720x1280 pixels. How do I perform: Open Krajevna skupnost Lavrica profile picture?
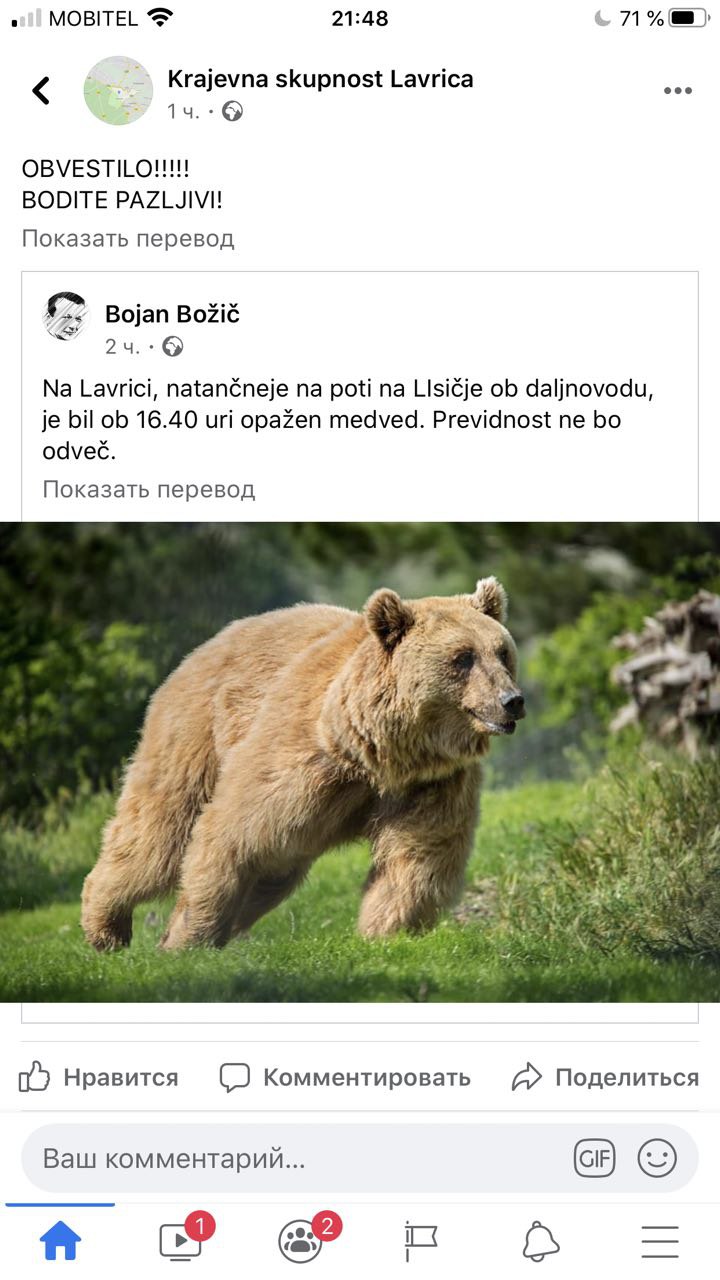click(118, 91)
